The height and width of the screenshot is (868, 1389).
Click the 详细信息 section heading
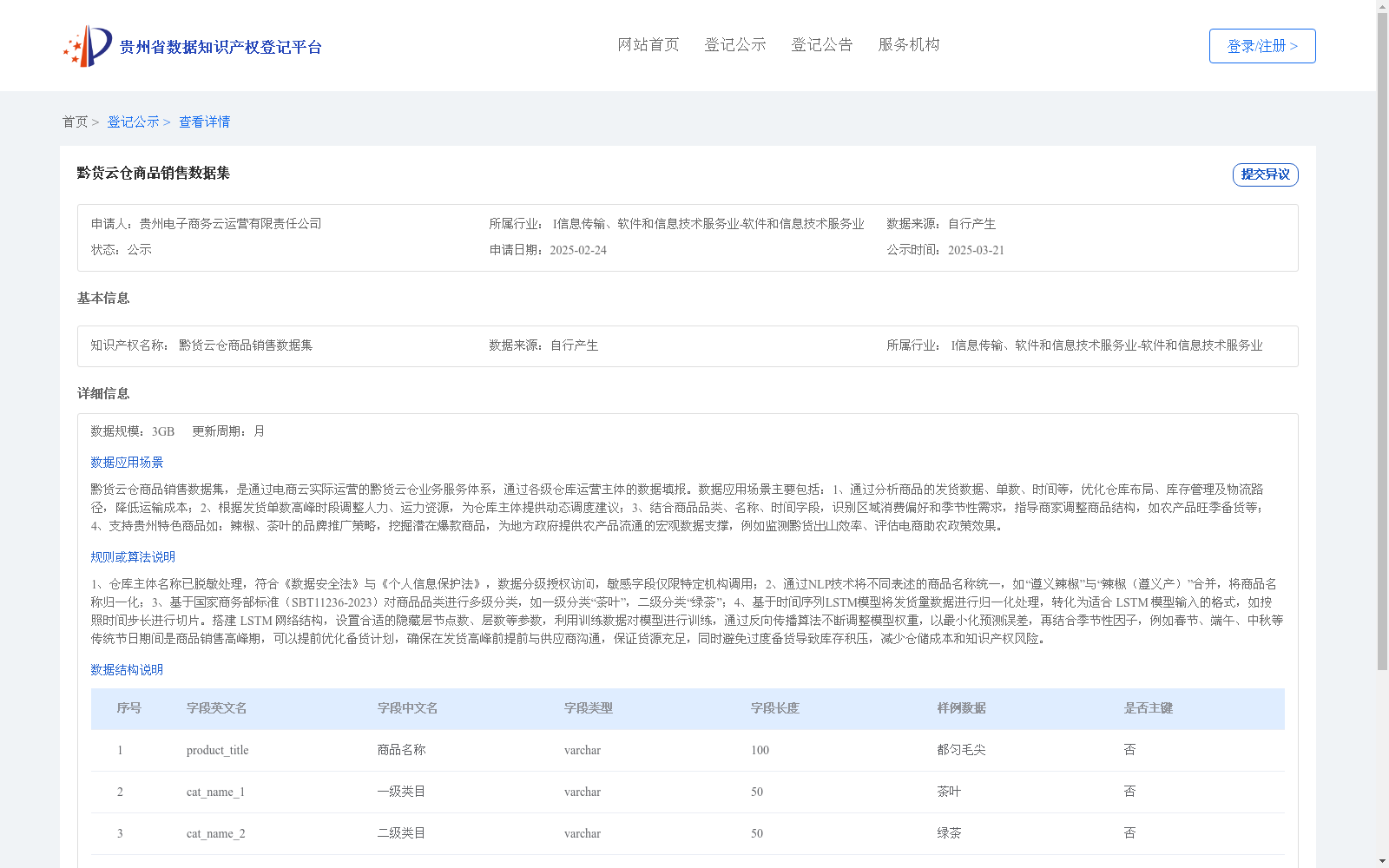click(x=103, y=393)
